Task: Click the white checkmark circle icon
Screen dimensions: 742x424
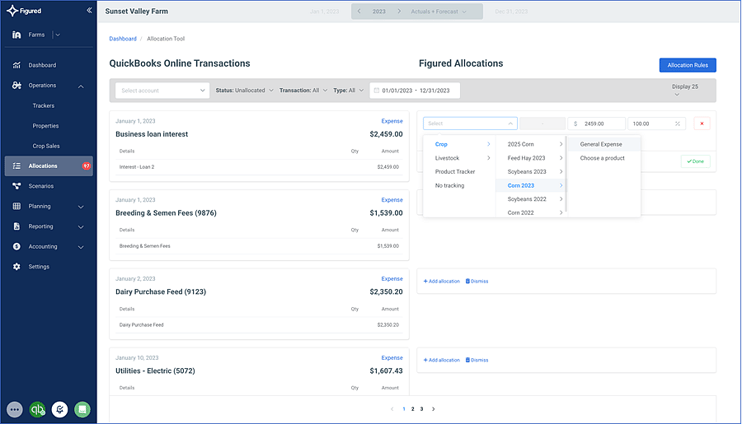Action: (x=60, y=409)
